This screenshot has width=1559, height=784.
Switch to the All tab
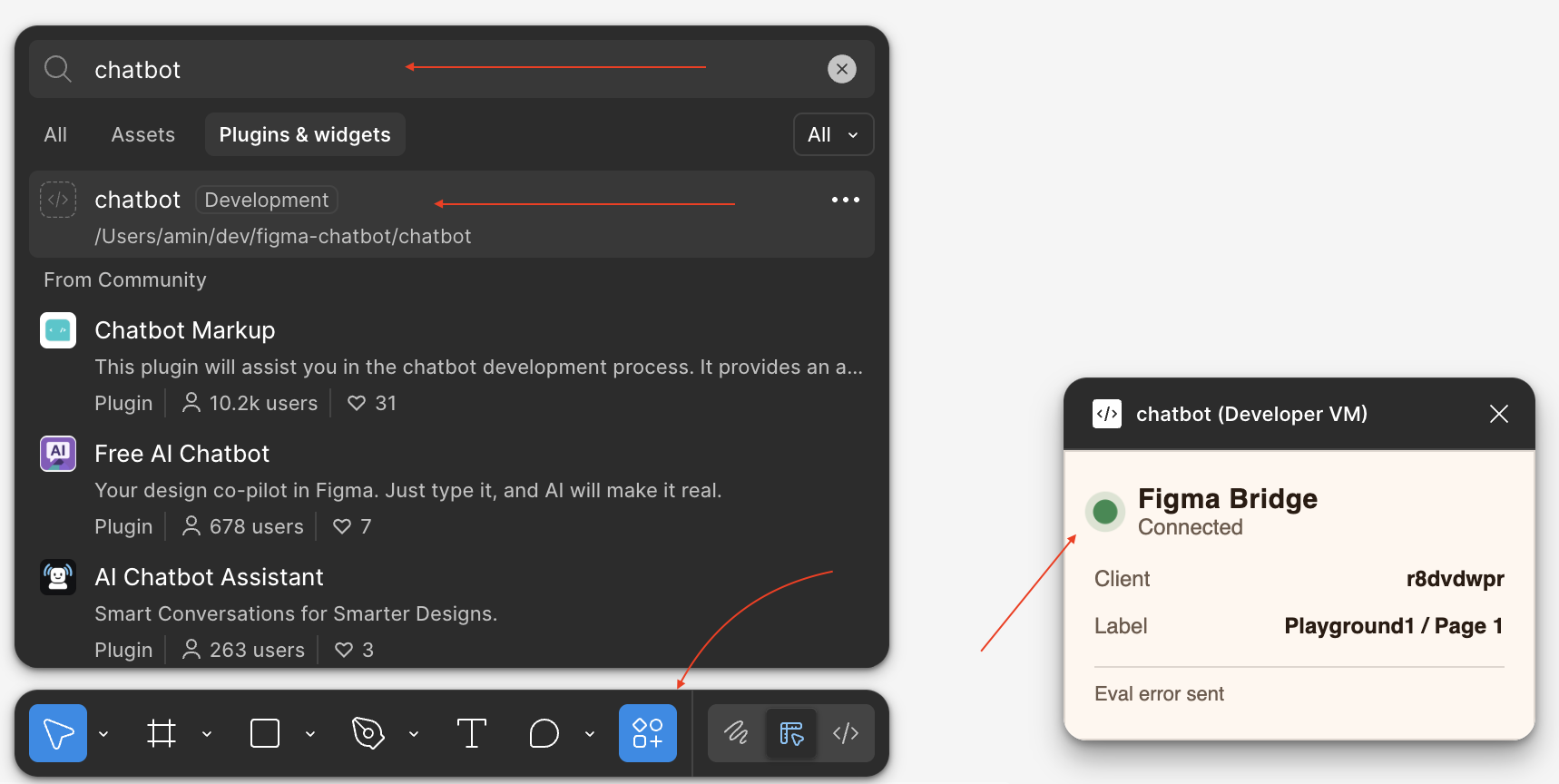click(x=55, y=134)
